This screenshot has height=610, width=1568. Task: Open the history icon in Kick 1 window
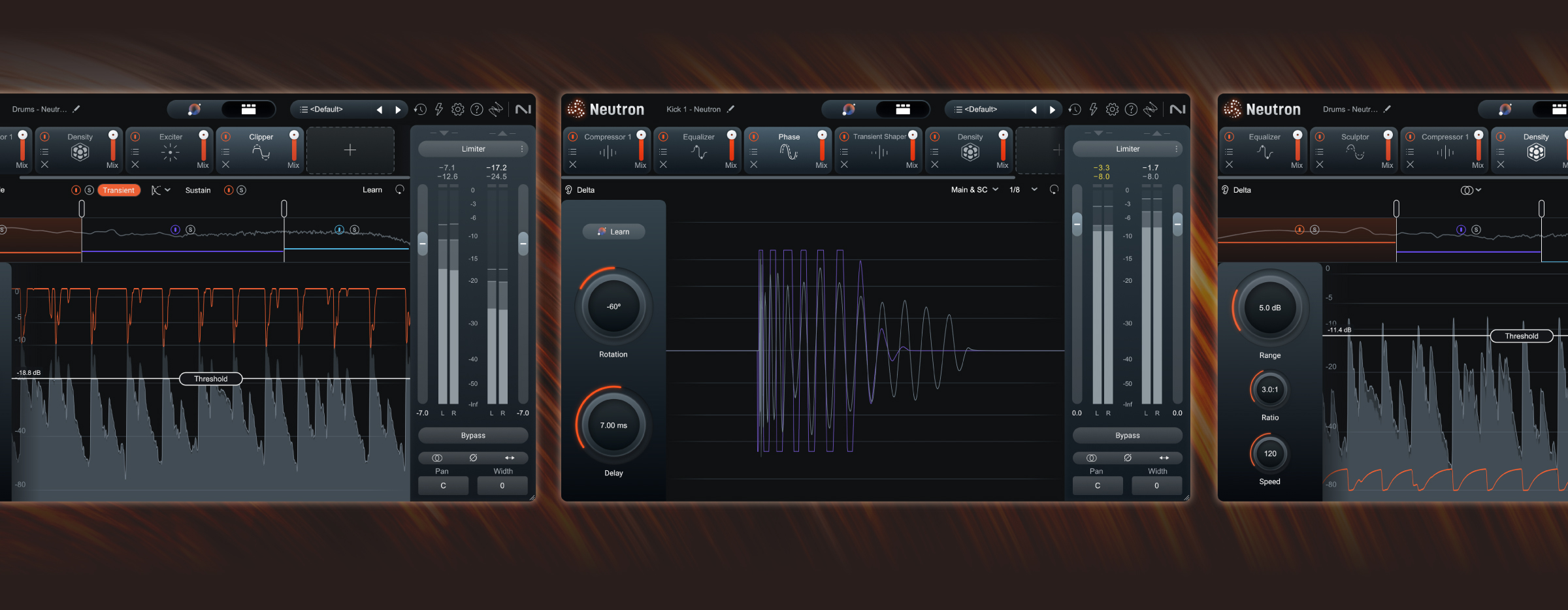click(1075, 109)
